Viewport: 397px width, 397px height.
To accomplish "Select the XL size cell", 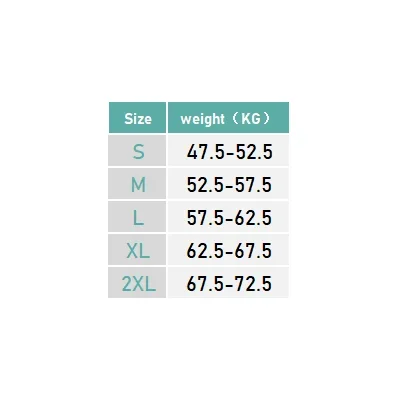I will 137,250.
